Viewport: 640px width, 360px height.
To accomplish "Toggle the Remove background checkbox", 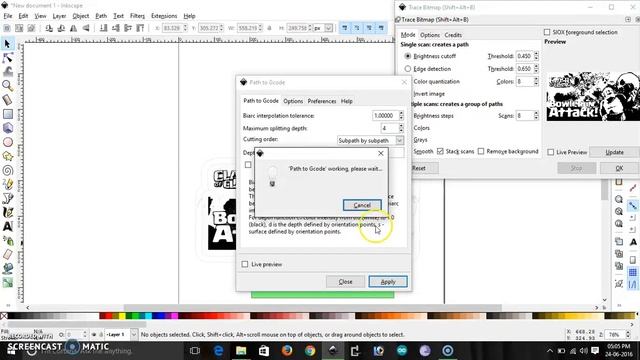I will click(x=481, y=151).
